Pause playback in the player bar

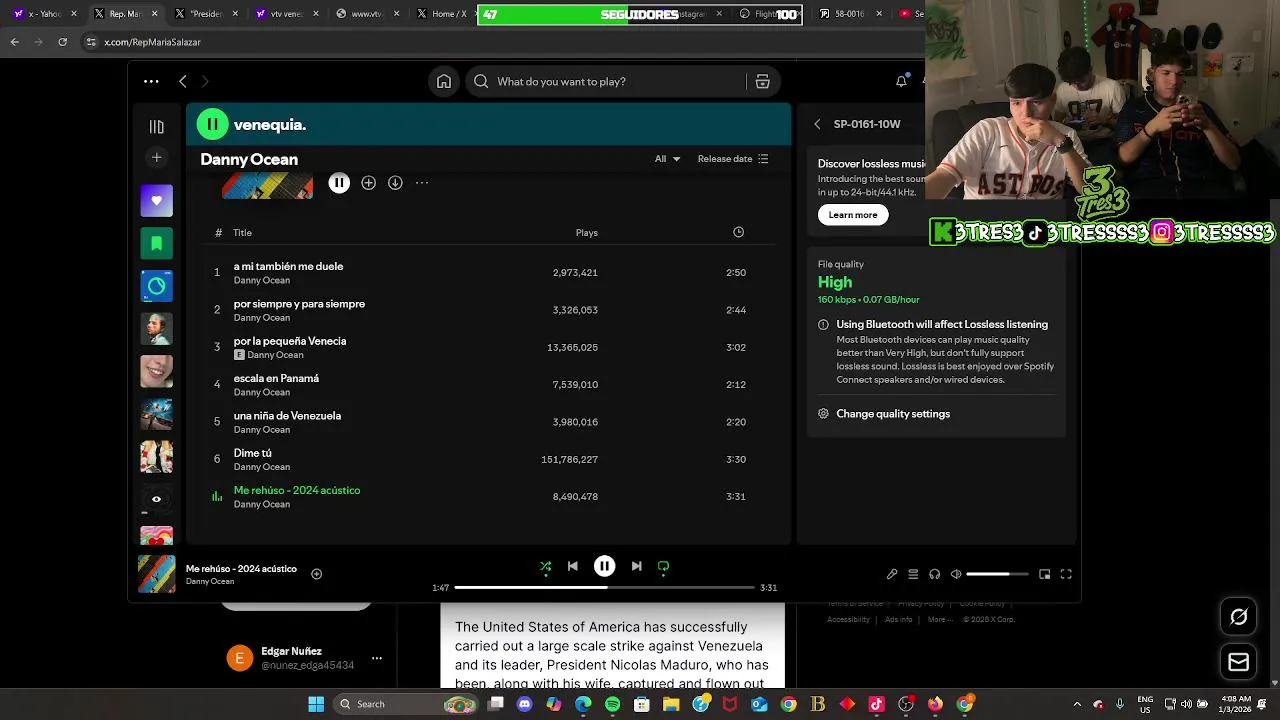604,566
